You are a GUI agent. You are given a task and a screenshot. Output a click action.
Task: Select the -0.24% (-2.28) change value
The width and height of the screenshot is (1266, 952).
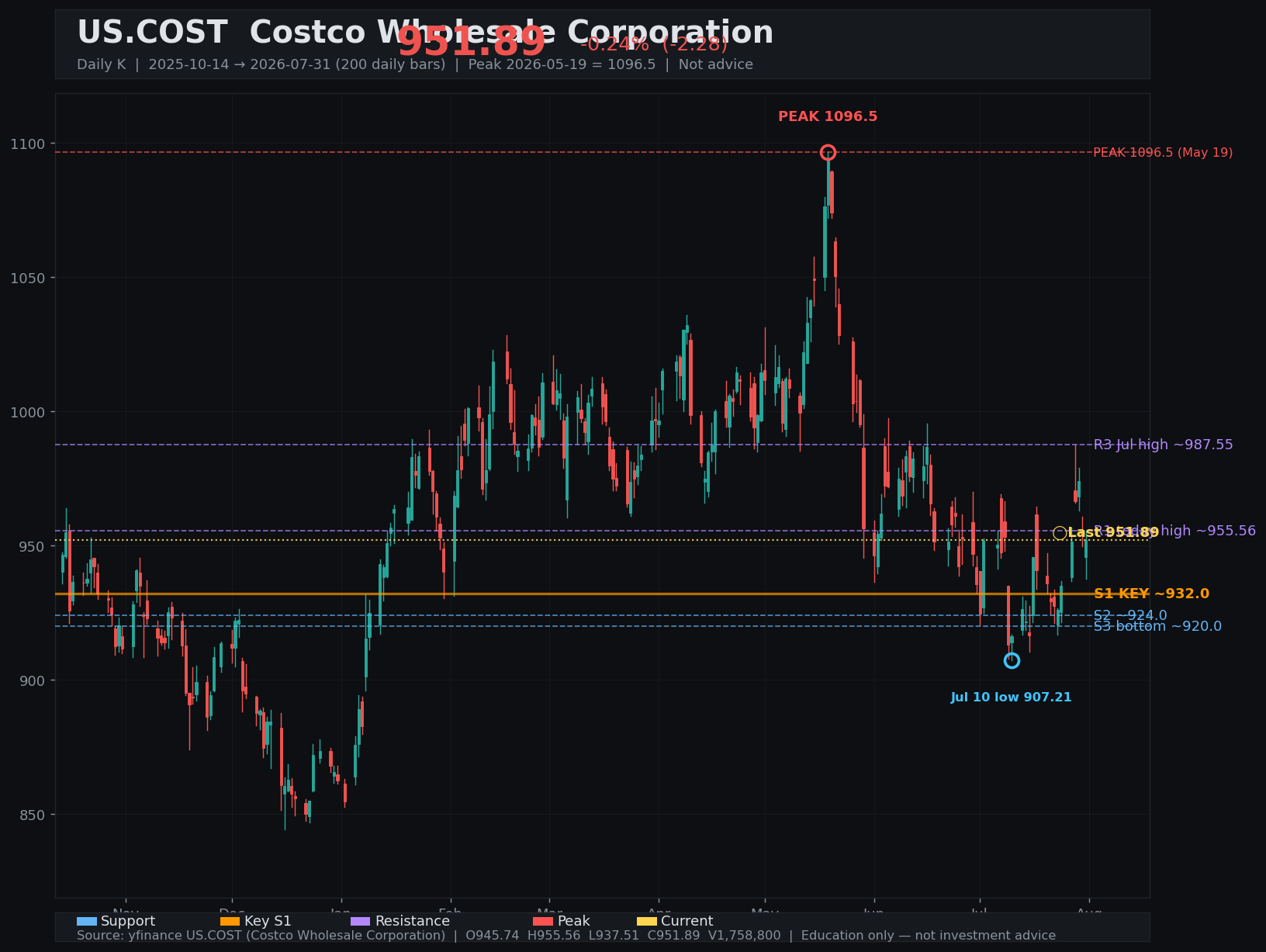click(x=654, y=44)
